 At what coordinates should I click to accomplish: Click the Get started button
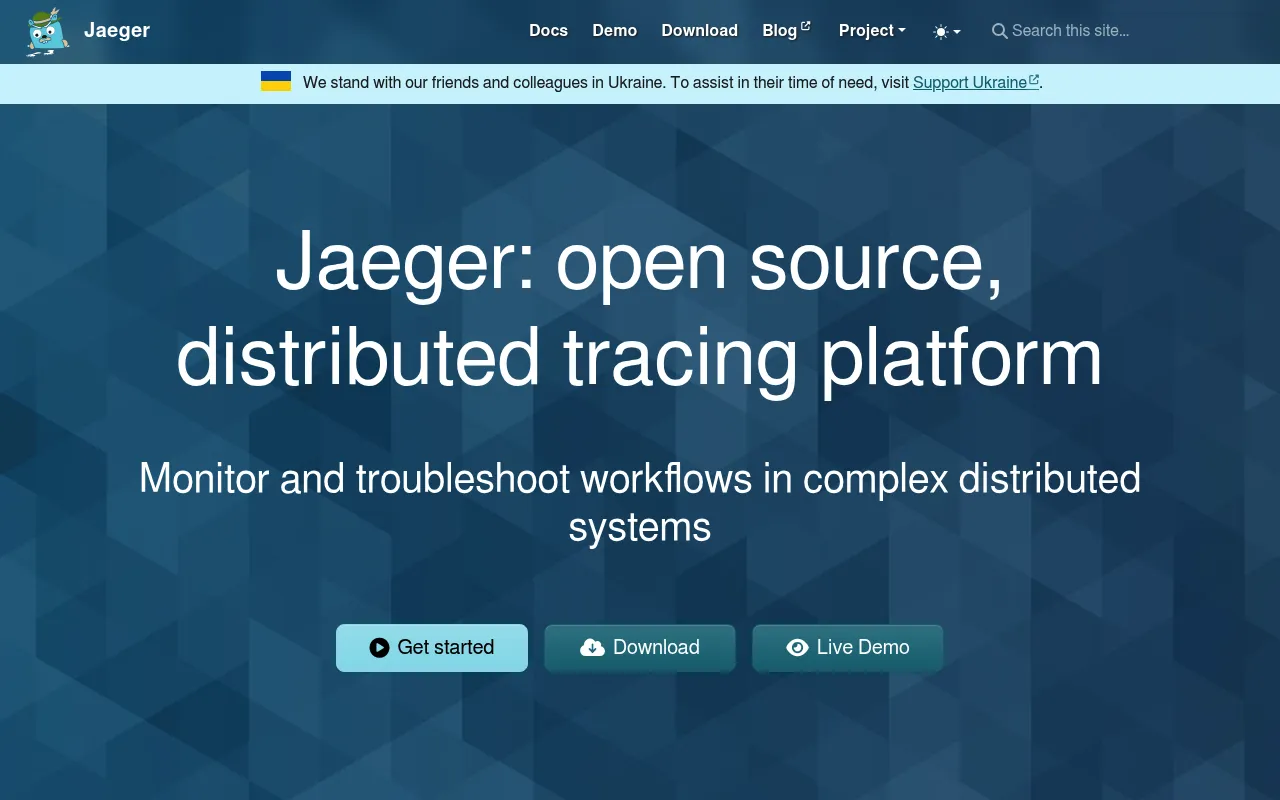tap(432, 648)
